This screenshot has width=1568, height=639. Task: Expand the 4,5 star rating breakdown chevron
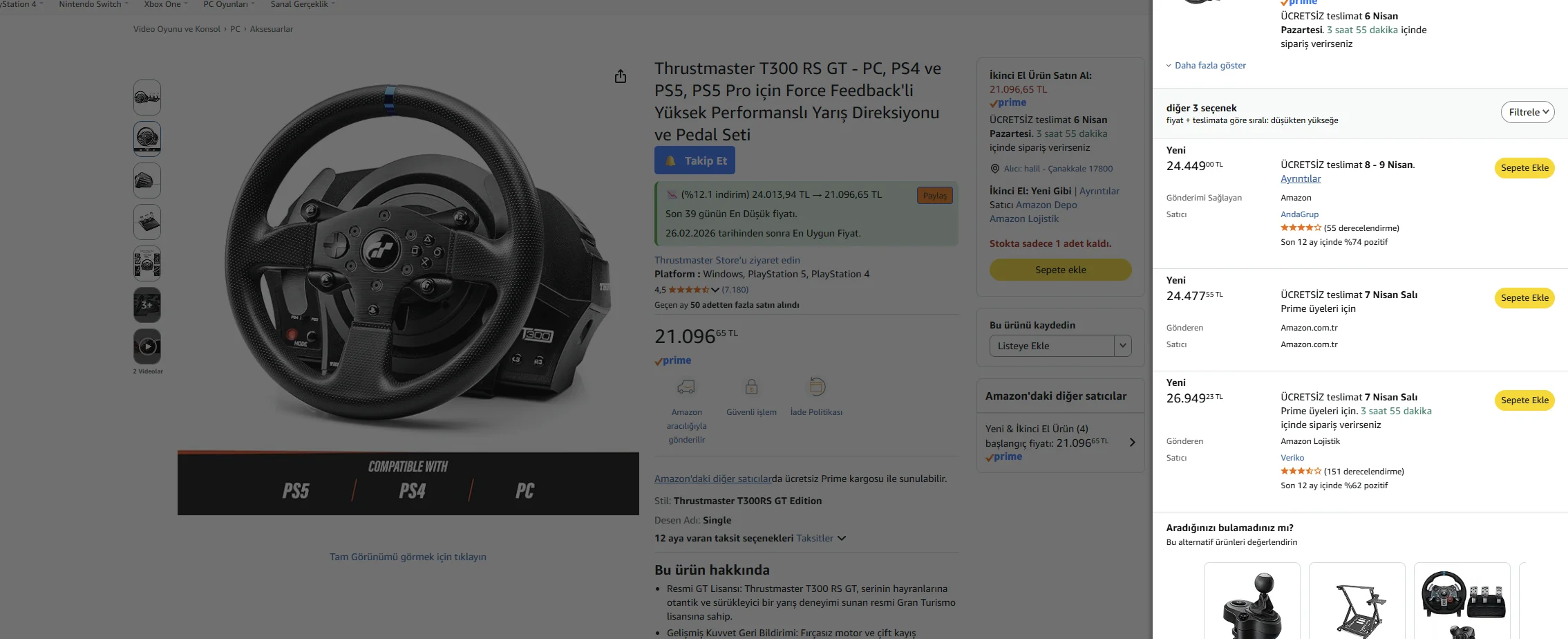(x=715, y=290)
